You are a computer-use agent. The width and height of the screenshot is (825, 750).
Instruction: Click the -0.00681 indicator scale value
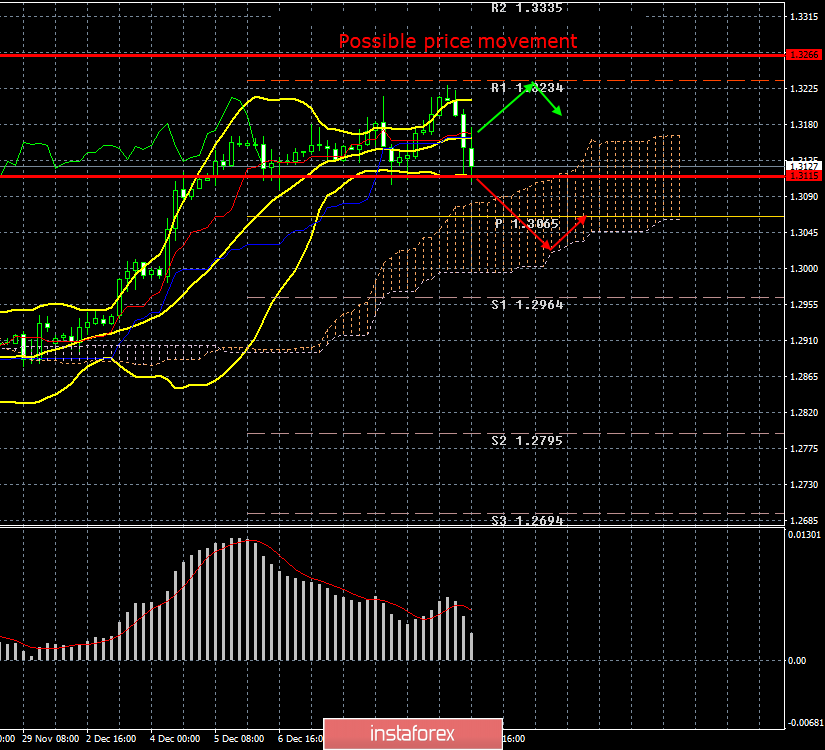pos(804,723)
